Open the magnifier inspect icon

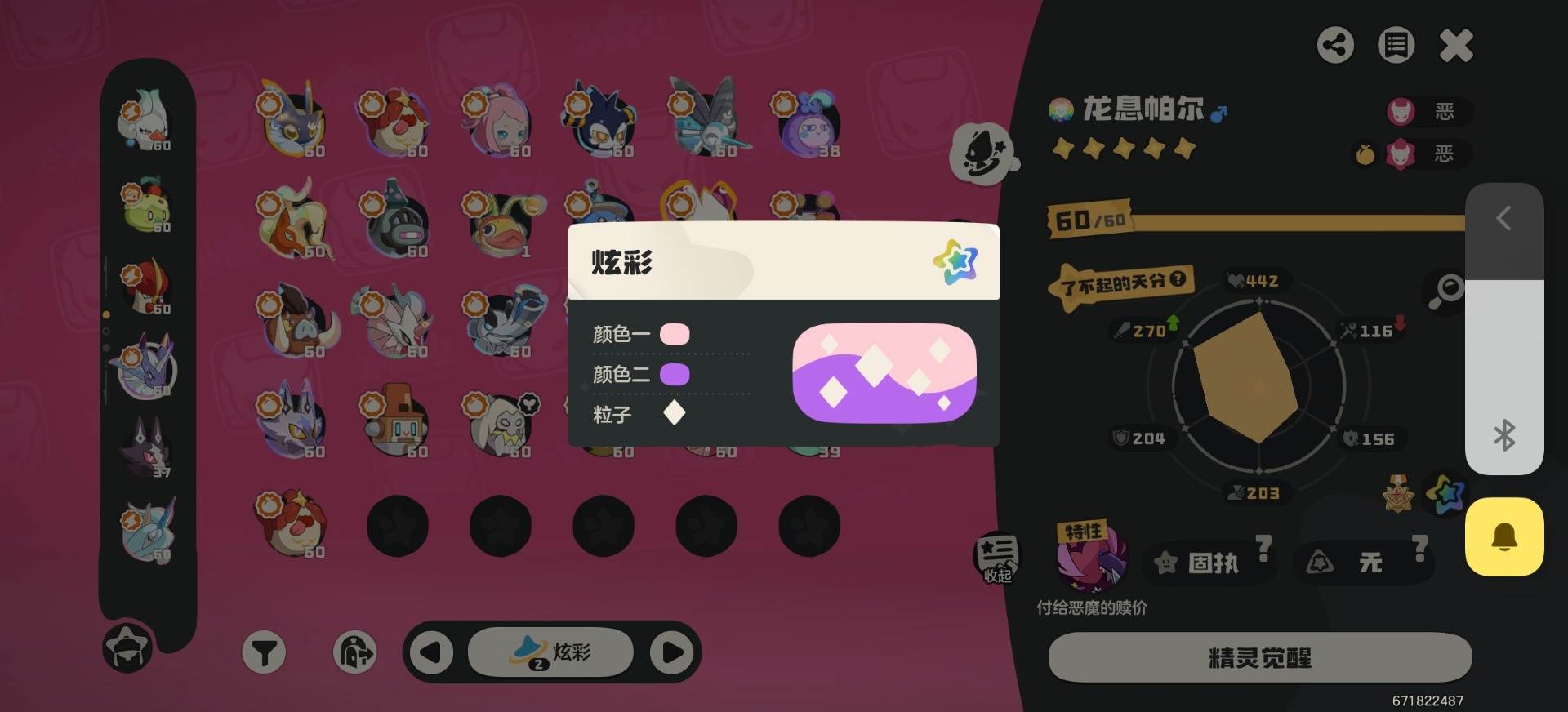tap(1445, 291)
